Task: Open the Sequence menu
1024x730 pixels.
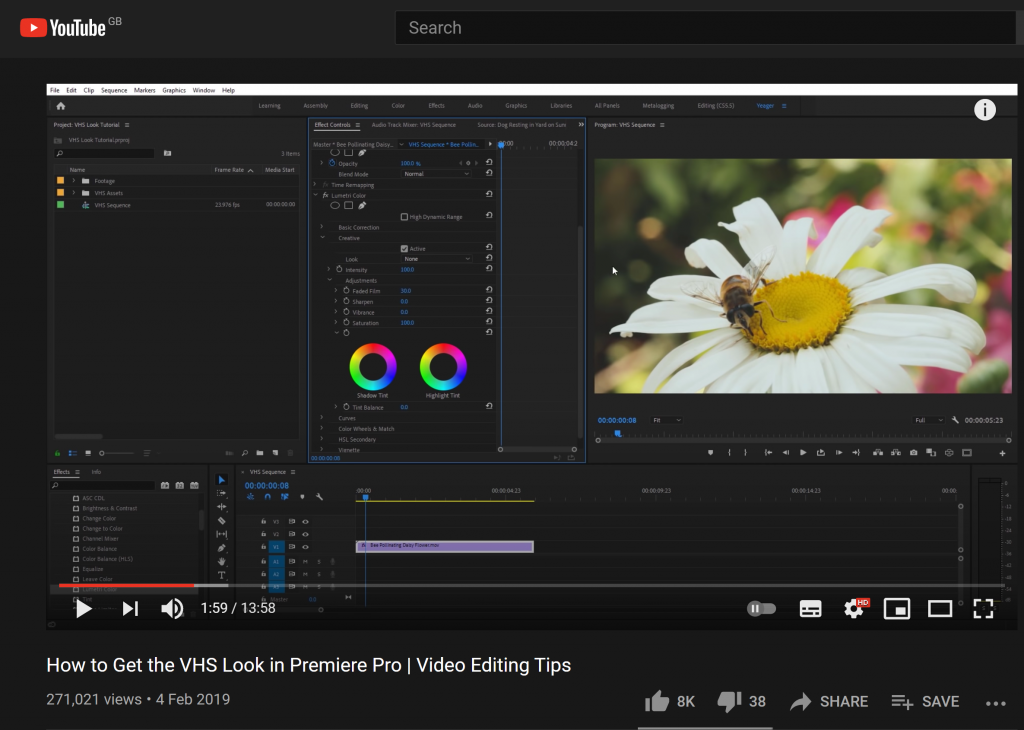Action: click(114, 90)
